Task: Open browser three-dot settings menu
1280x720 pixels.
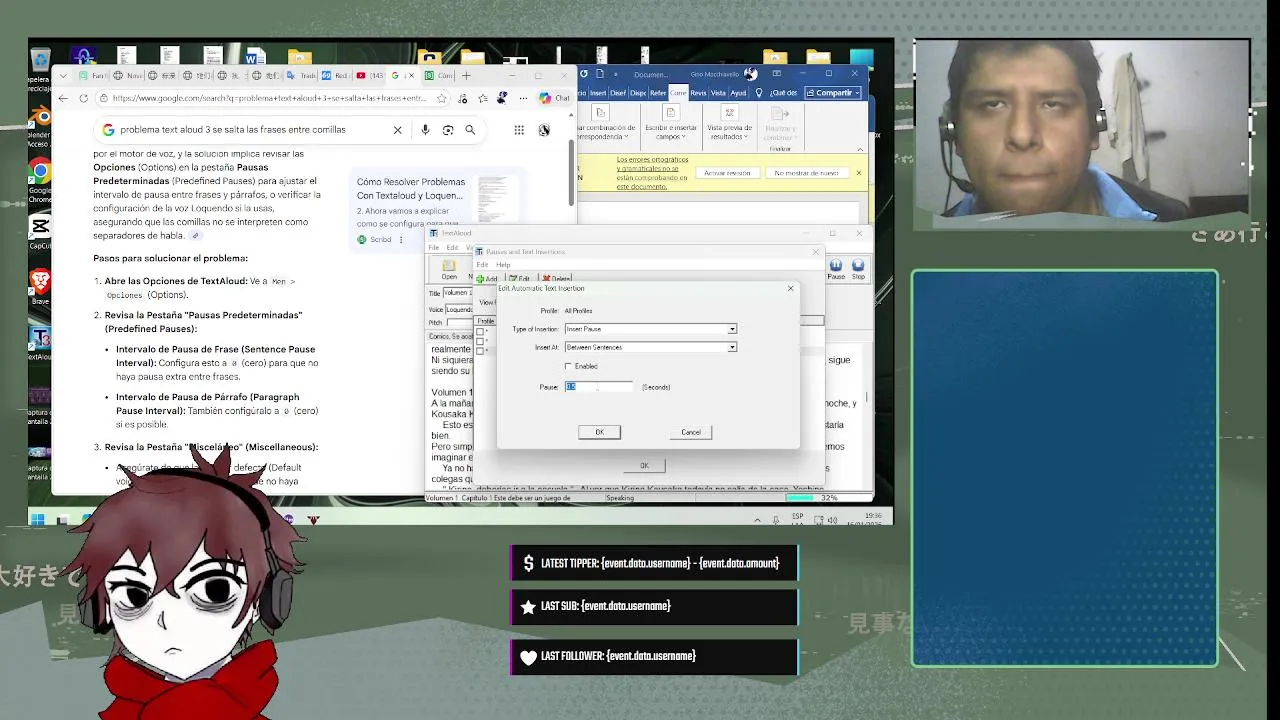Action: (x=523, y=98)
